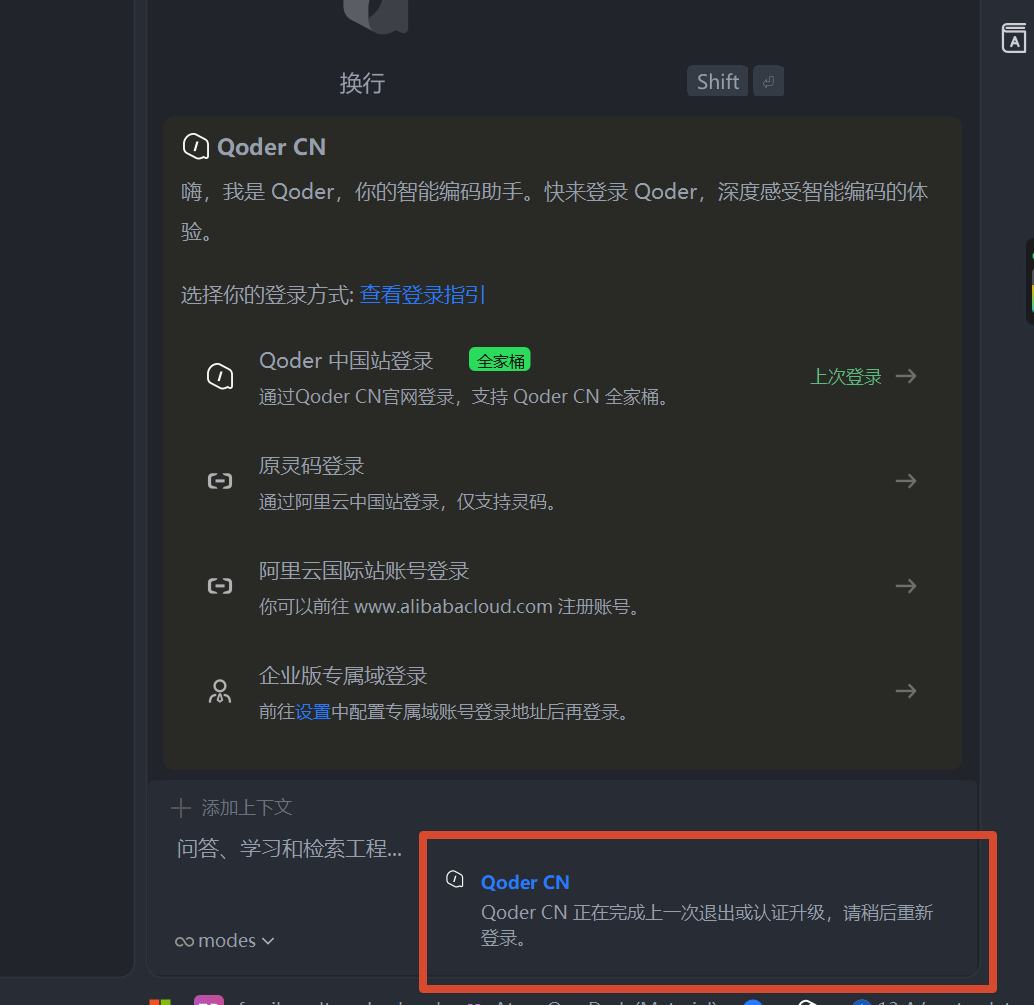Click the notification message 正在完成上一次退出或认证升级

click(706, 925)
